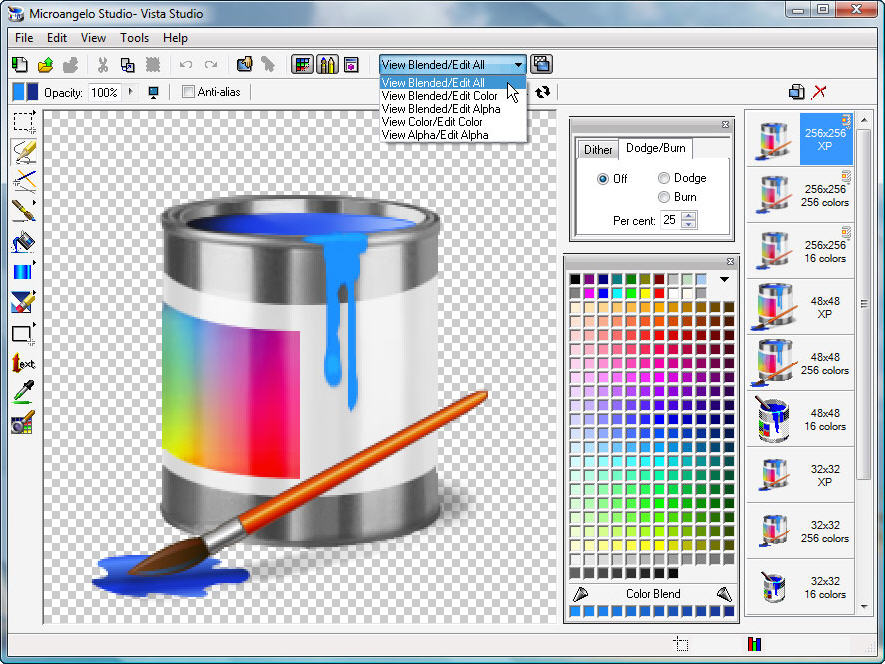Select the rectangular marquee selection tool
Viewport: 885px width, 664px height.
pyautogui.click(x=24, y=123)
